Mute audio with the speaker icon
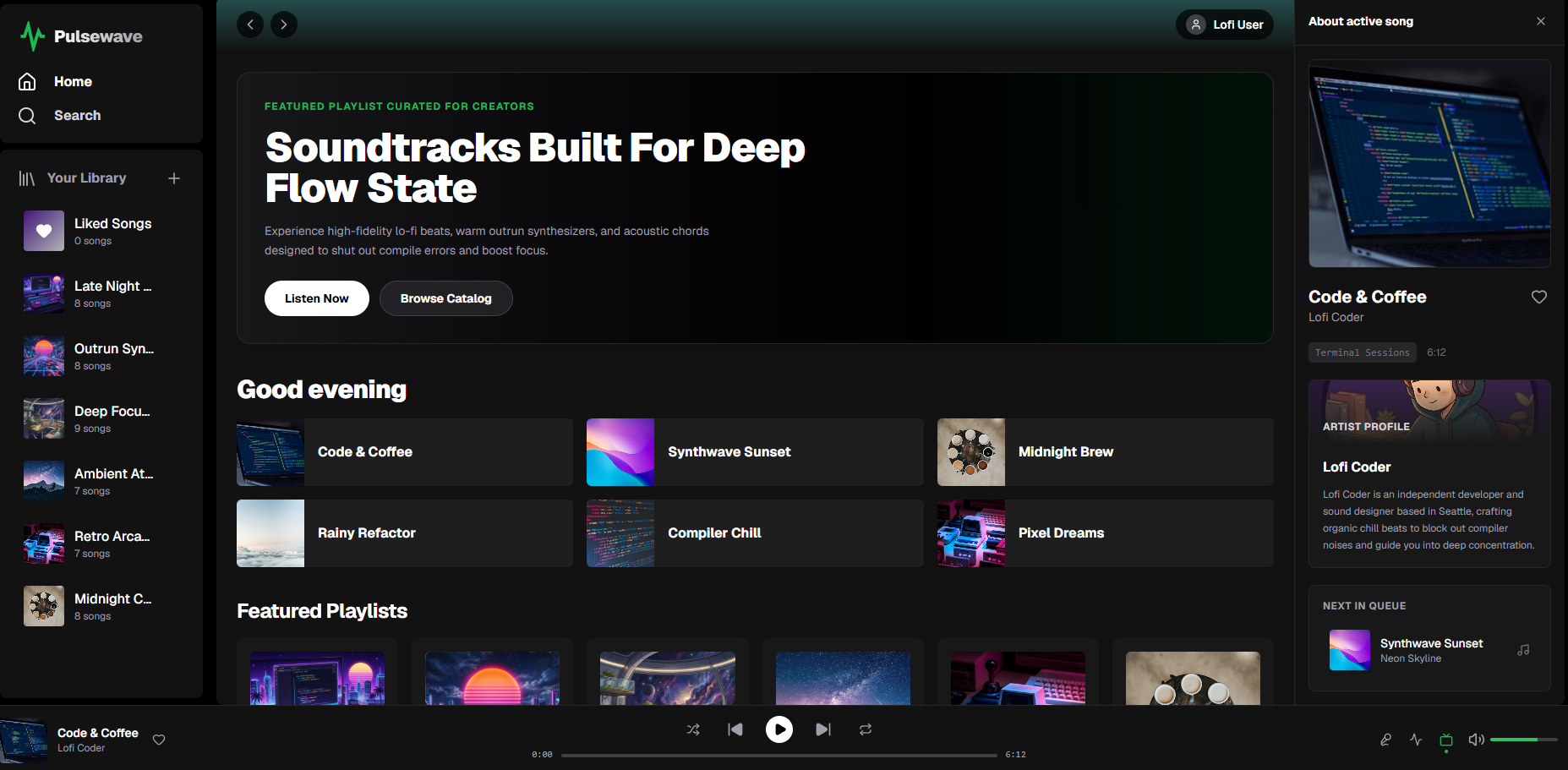Viewport: 1568px width, 770px height. point(1477,740)
